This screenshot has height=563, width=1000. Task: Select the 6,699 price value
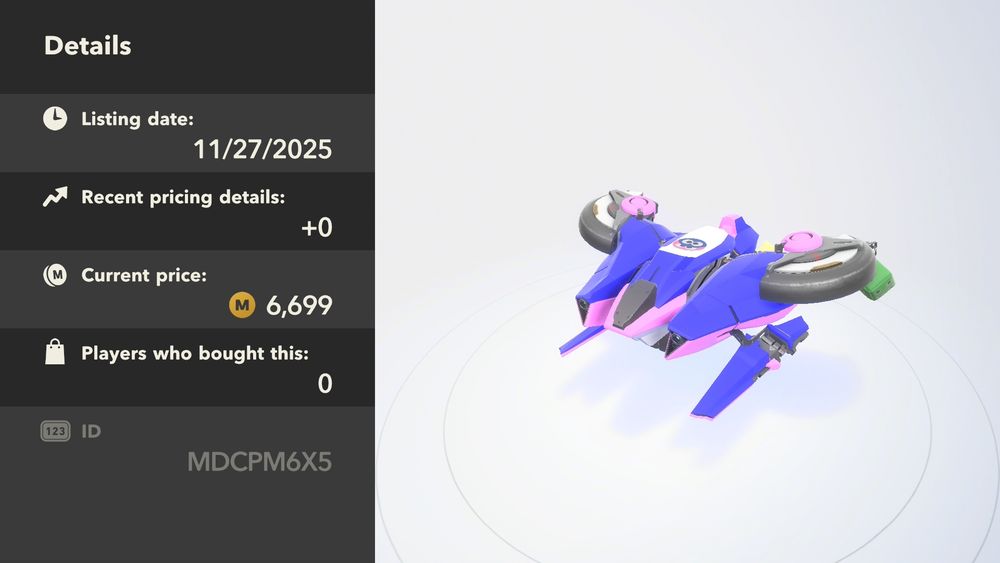pyautogui.click(x=299, y=306)
